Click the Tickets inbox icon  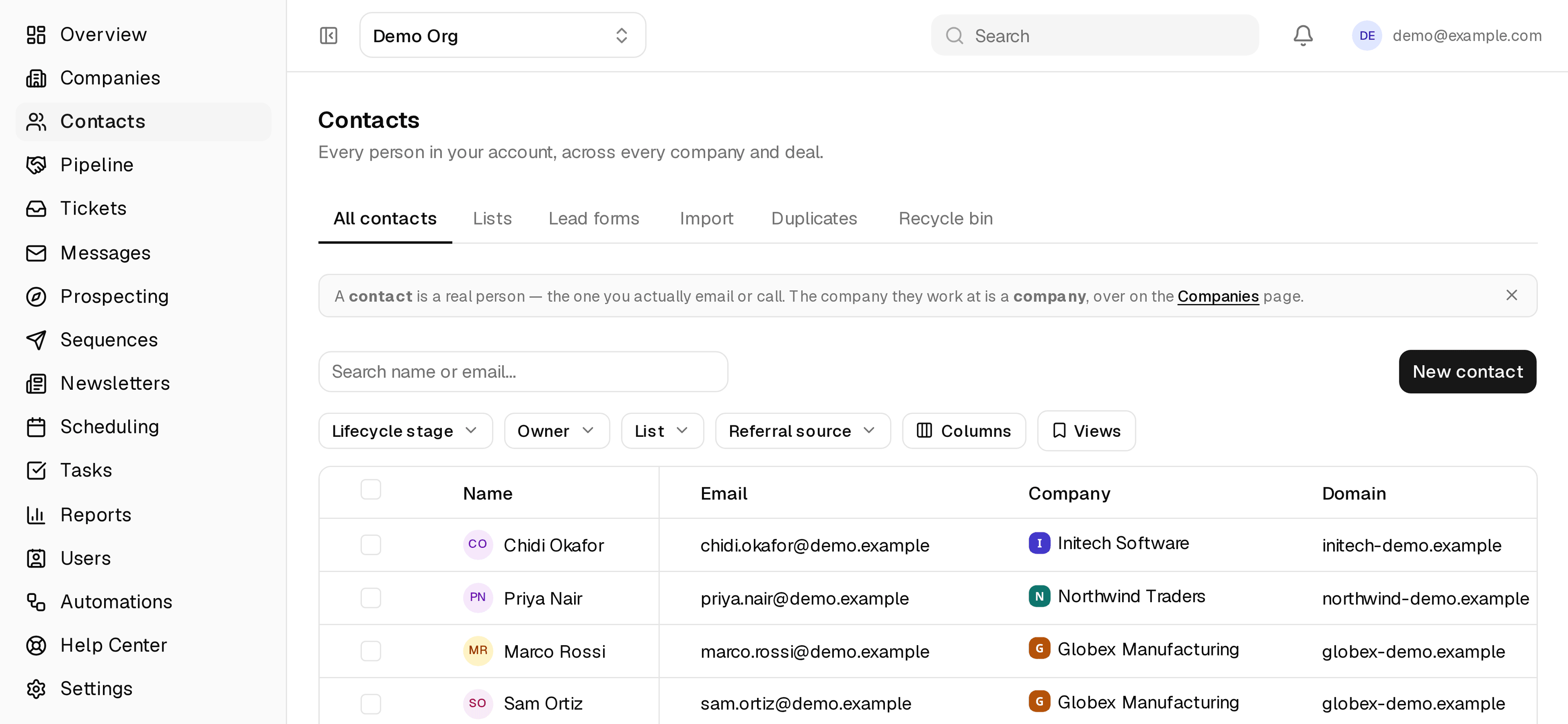pyautogui.click(x=36, y=209)
